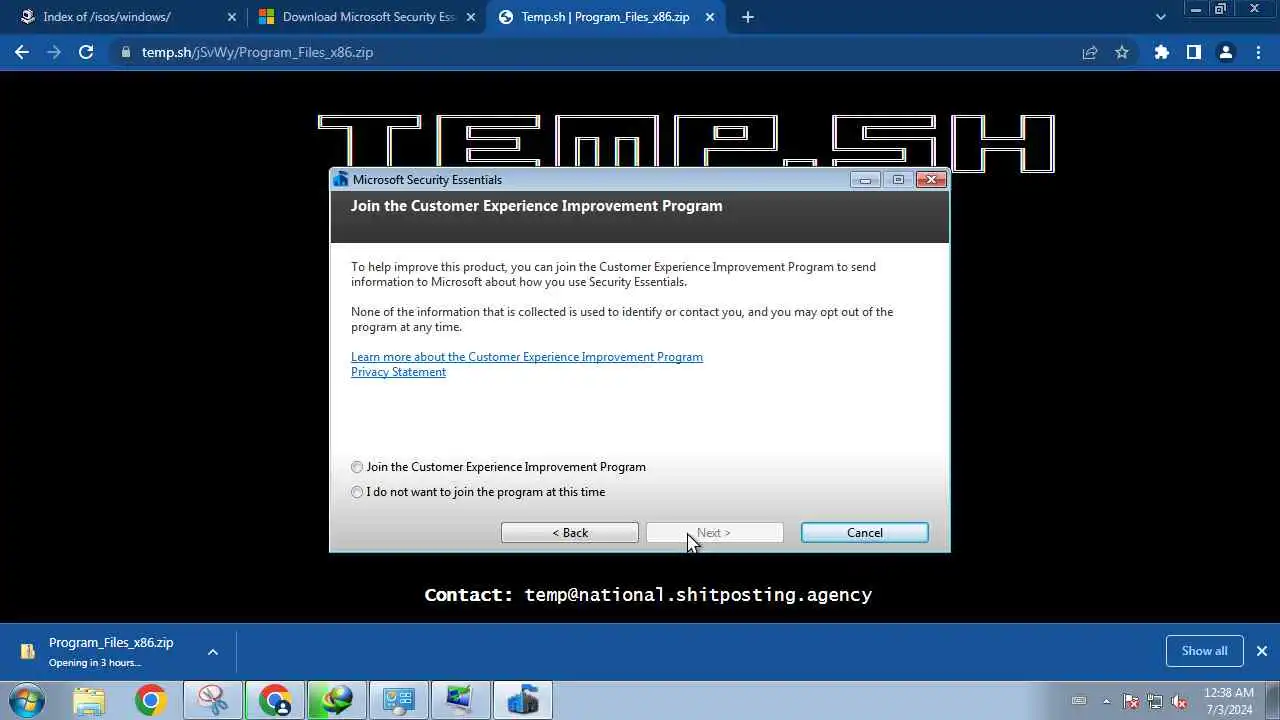View site information lock icon
The image size is (1280, 720).
pyautogui.click(x=125, y=52)
